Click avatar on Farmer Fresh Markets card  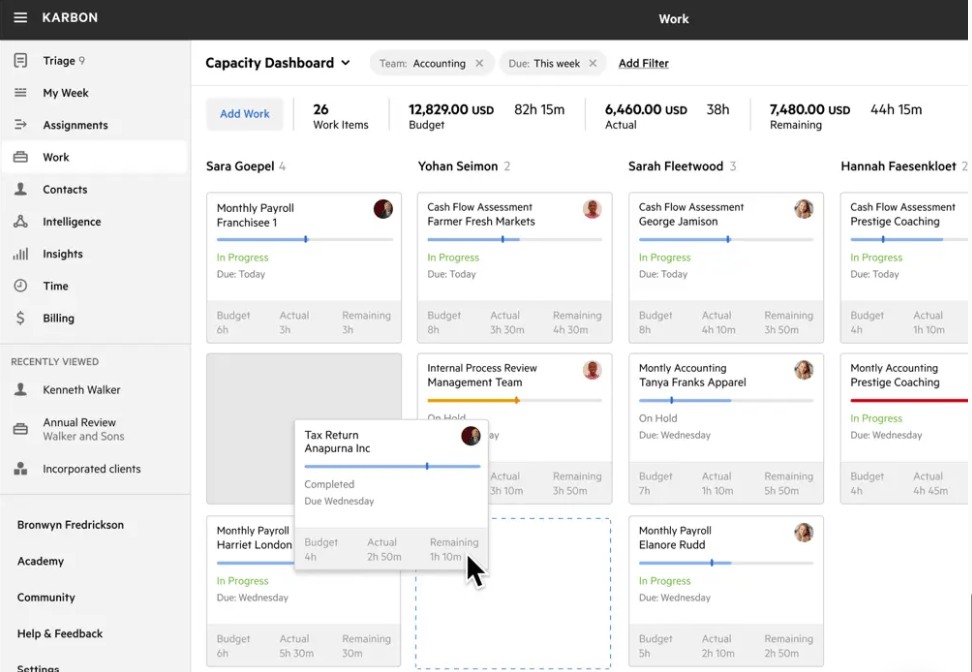[x=593, y=209]
